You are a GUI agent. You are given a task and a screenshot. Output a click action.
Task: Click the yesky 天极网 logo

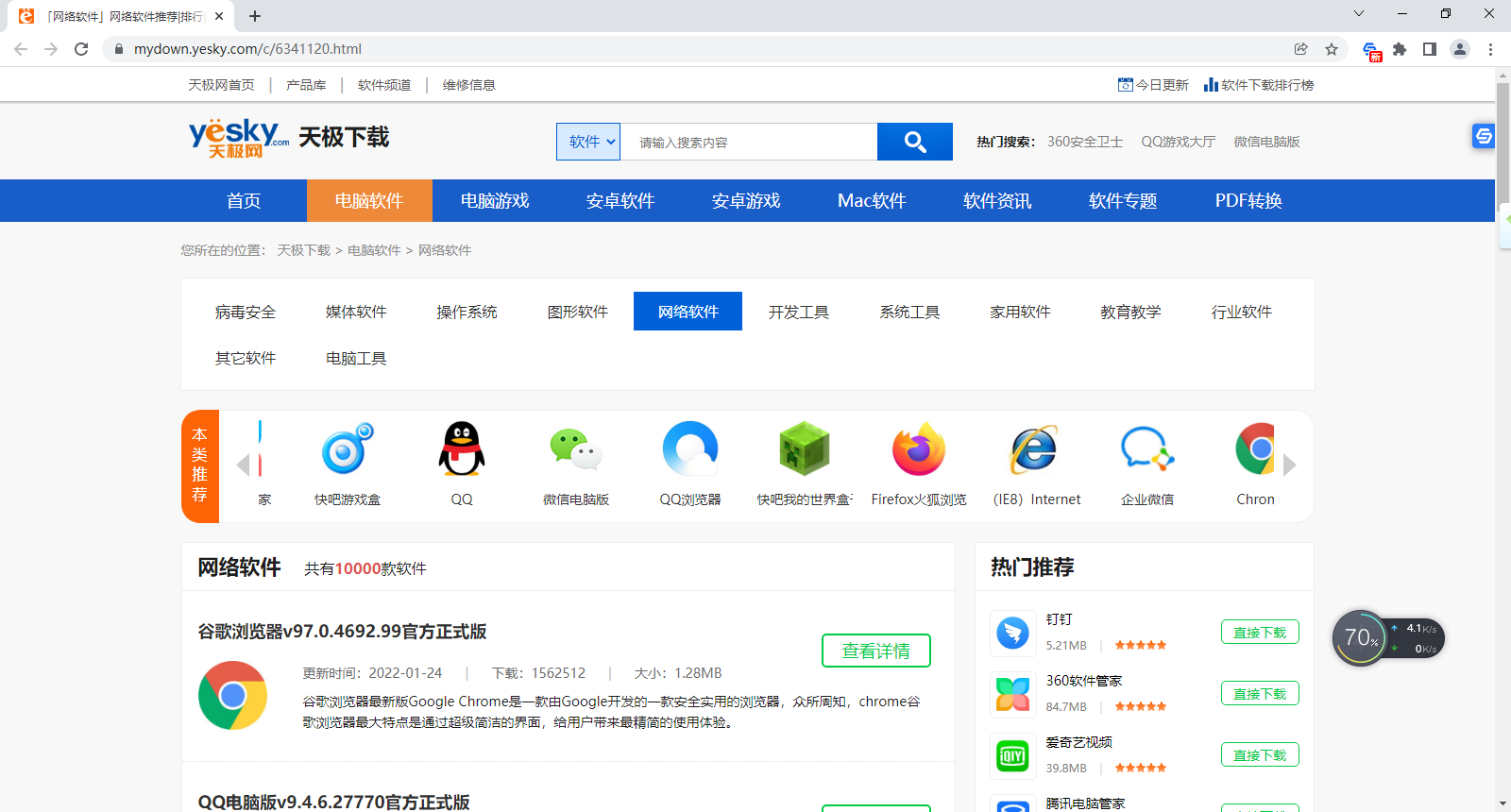pyautogui.click(x=239, y=138)
